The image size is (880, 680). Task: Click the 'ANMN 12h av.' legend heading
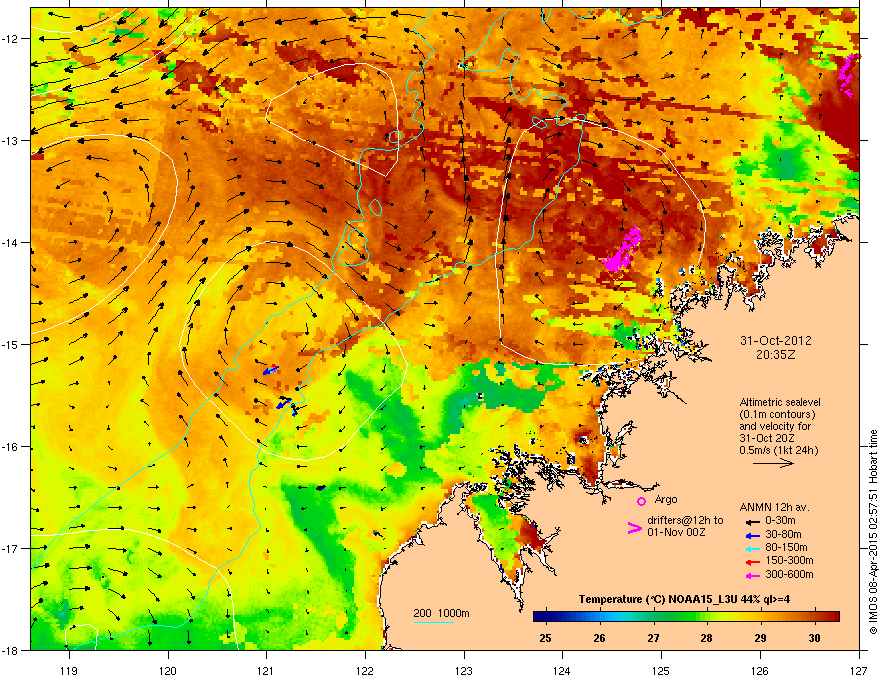coord(774,507)
